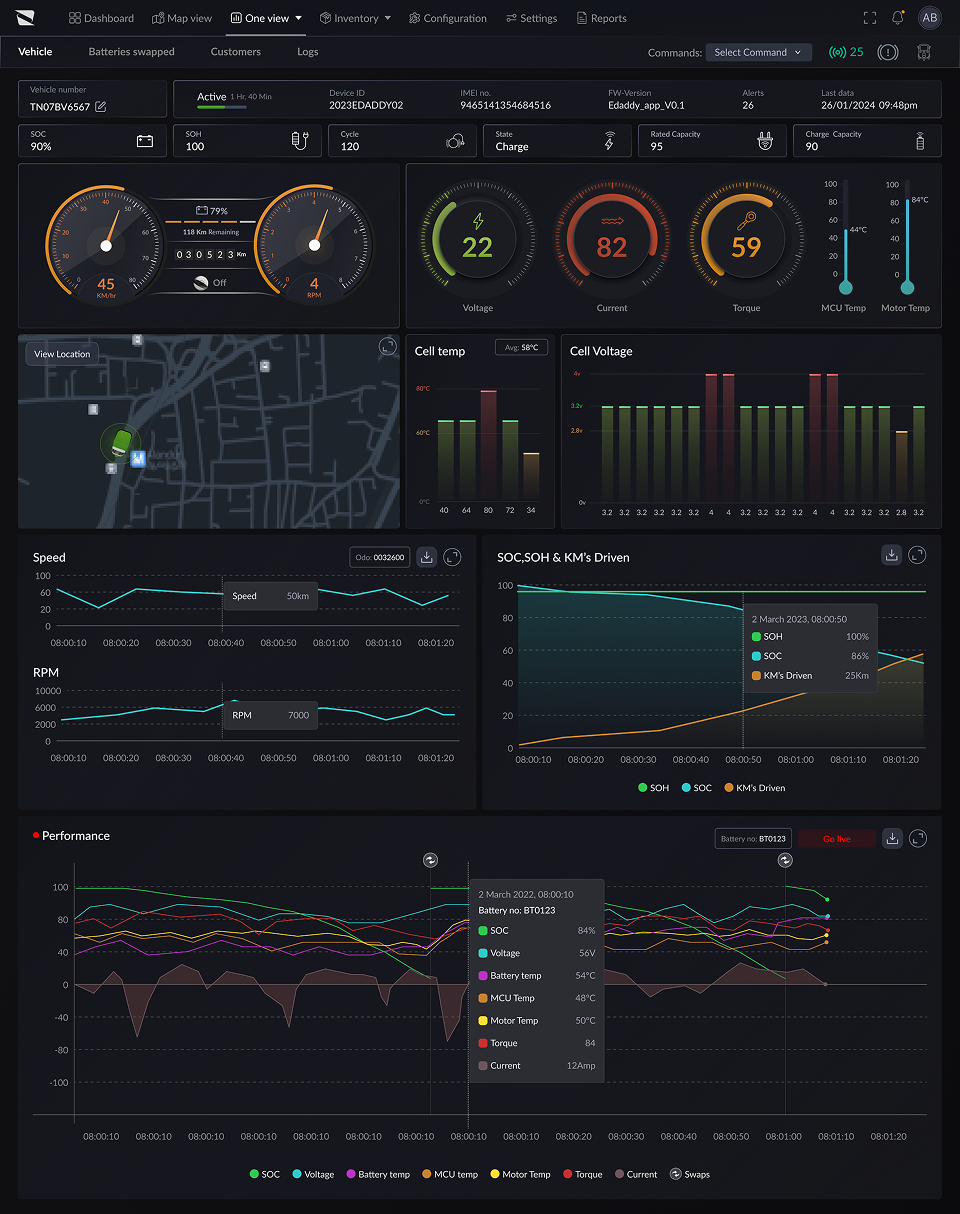Enter fullscreen mode via top bar icon
960x1214 pixels.
click(x=869, y=18)
